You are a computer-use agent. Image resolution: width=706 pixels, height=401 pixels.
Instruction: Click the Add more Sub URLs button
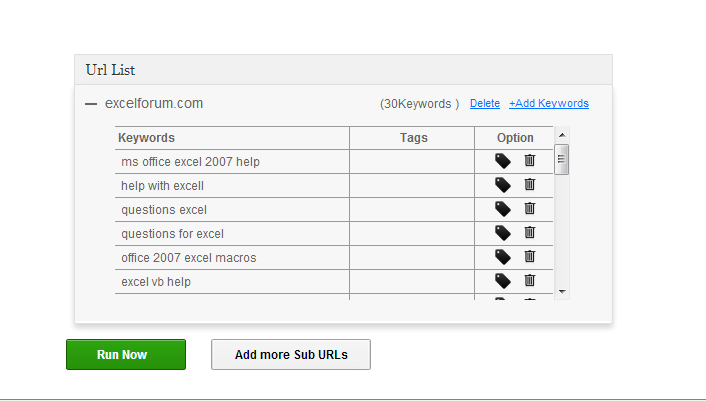pyautogui.click(x=291, y=355)
